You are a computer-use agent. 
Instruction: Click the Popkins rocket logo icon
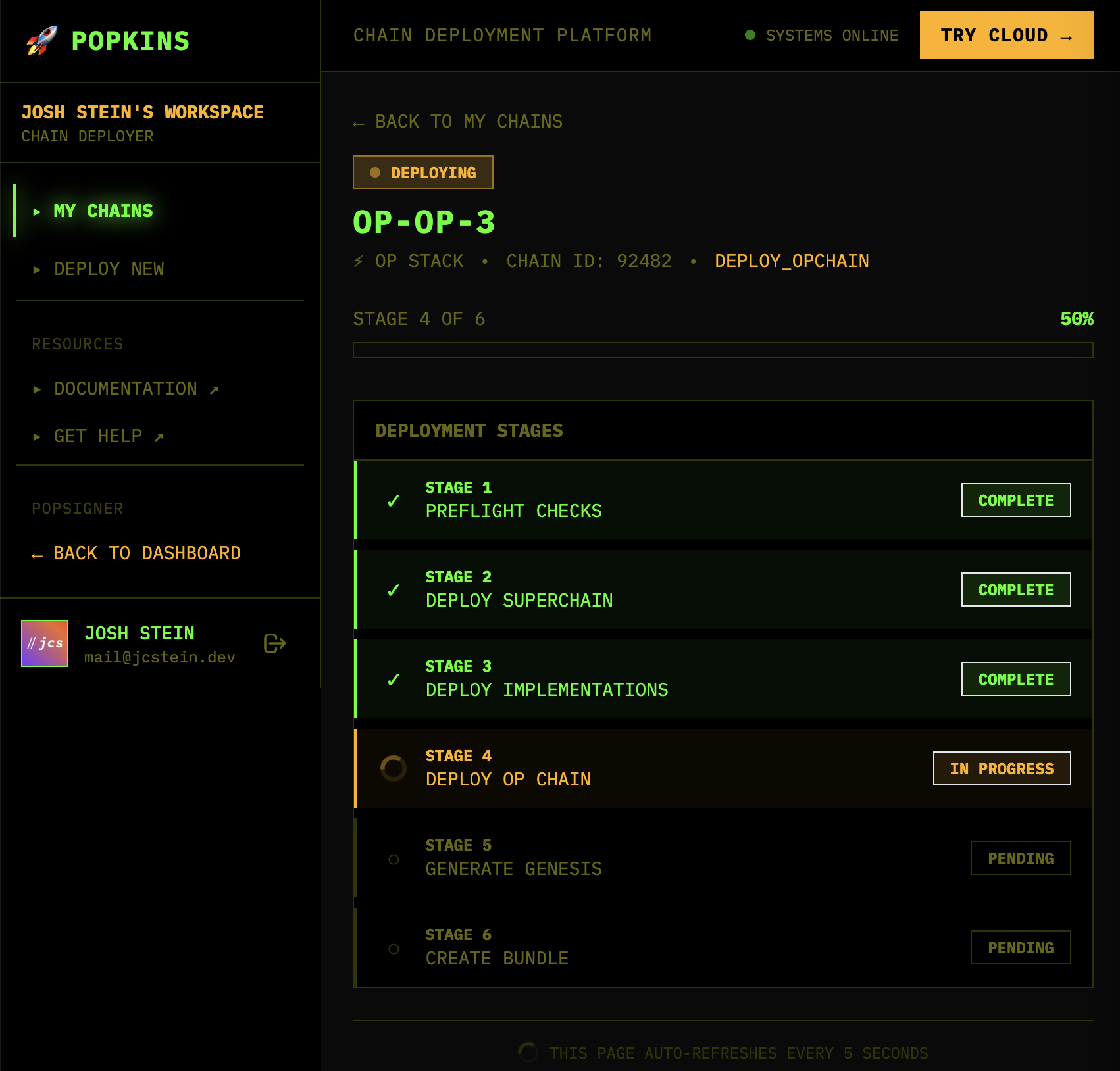41,41
